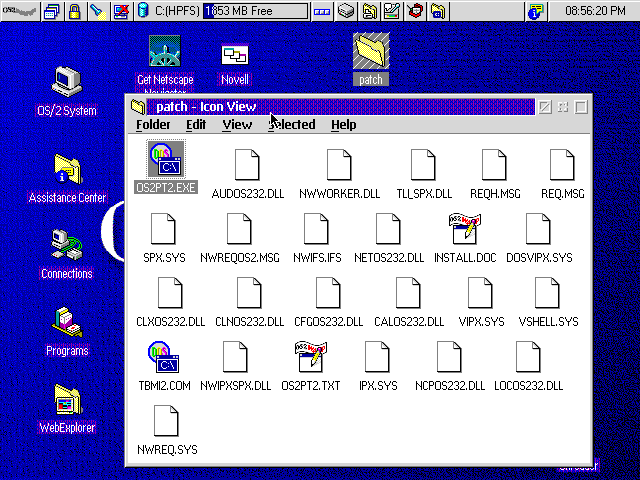Screen dimensions: 640x480
Task: Select the OS2PT2.EXE program icon
Action: pyautogui.click(x=166, y=159)
